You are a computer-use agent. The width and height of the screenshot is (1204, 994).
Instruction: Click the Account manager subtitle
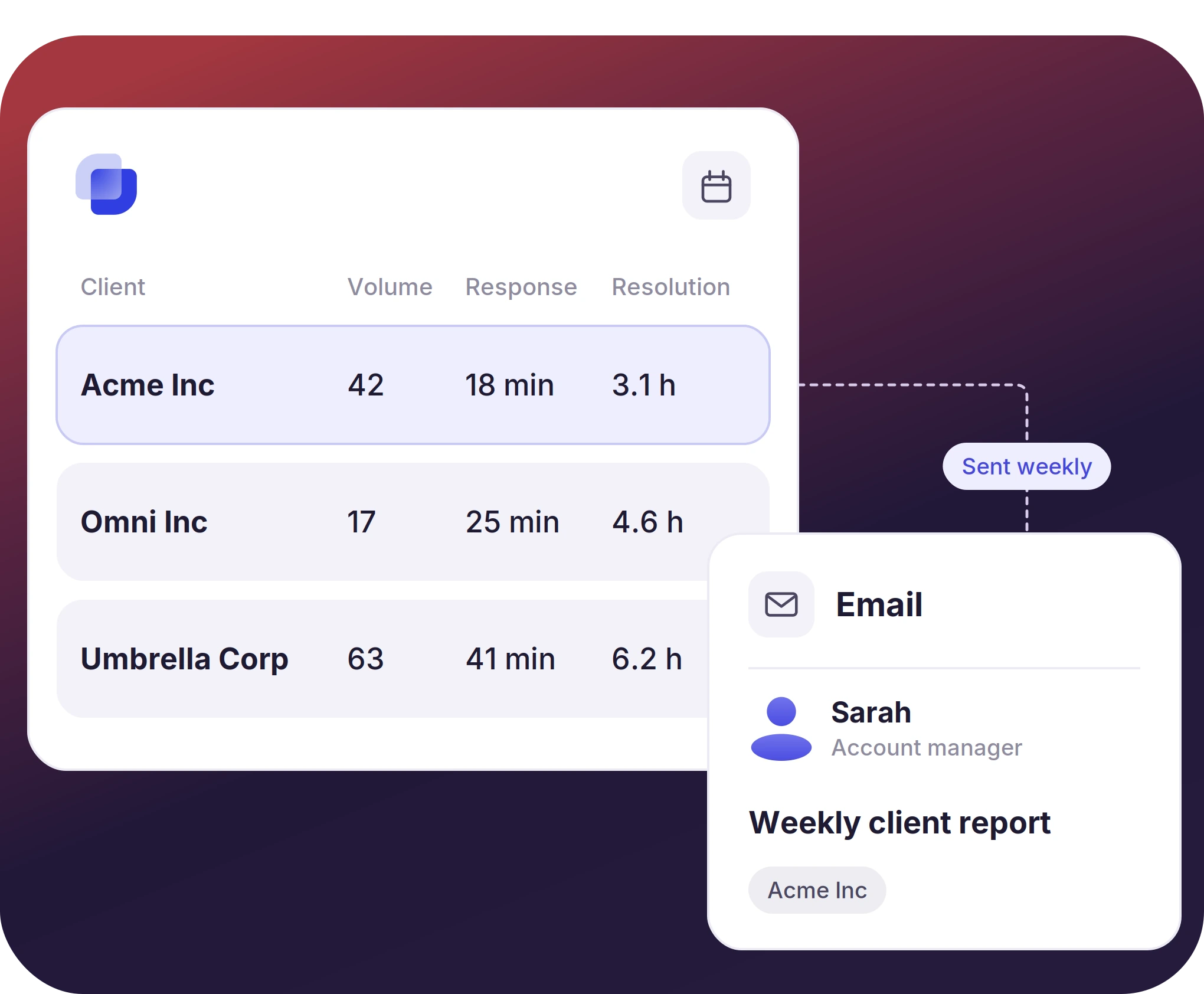(x=927, y=748)
